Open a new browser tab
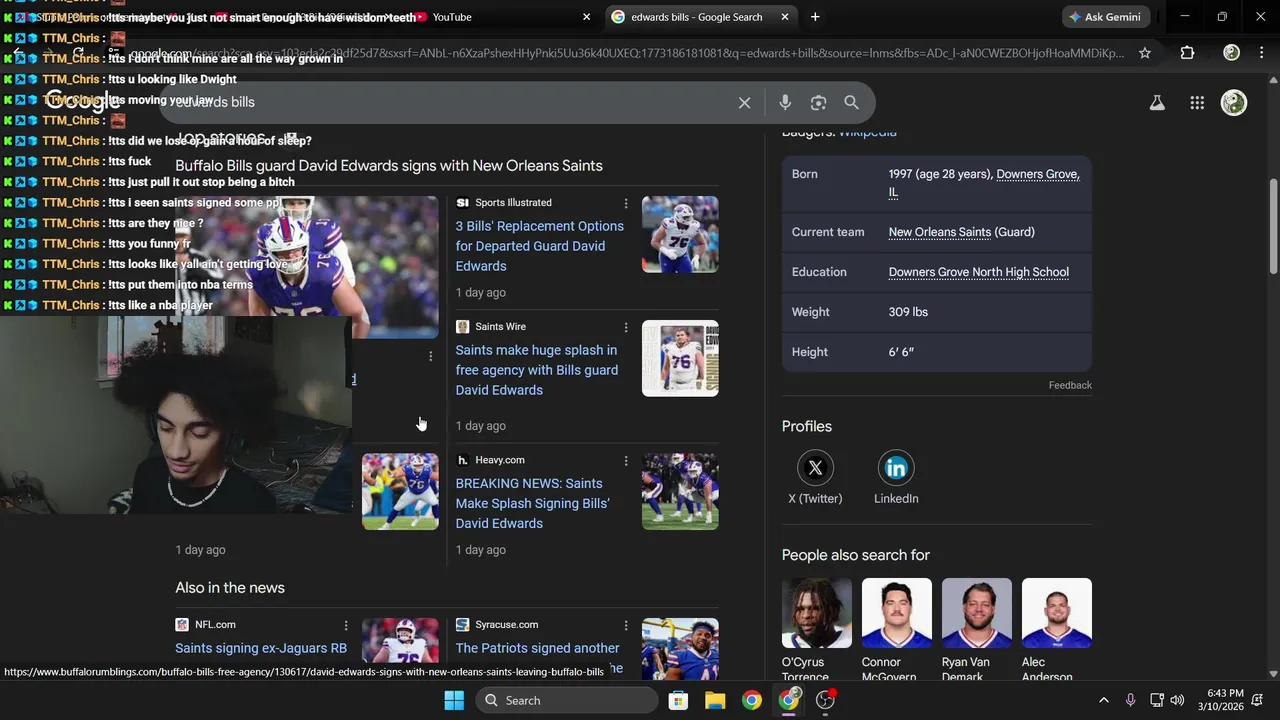Screen dimensions: 1280x720 [815, 17]
